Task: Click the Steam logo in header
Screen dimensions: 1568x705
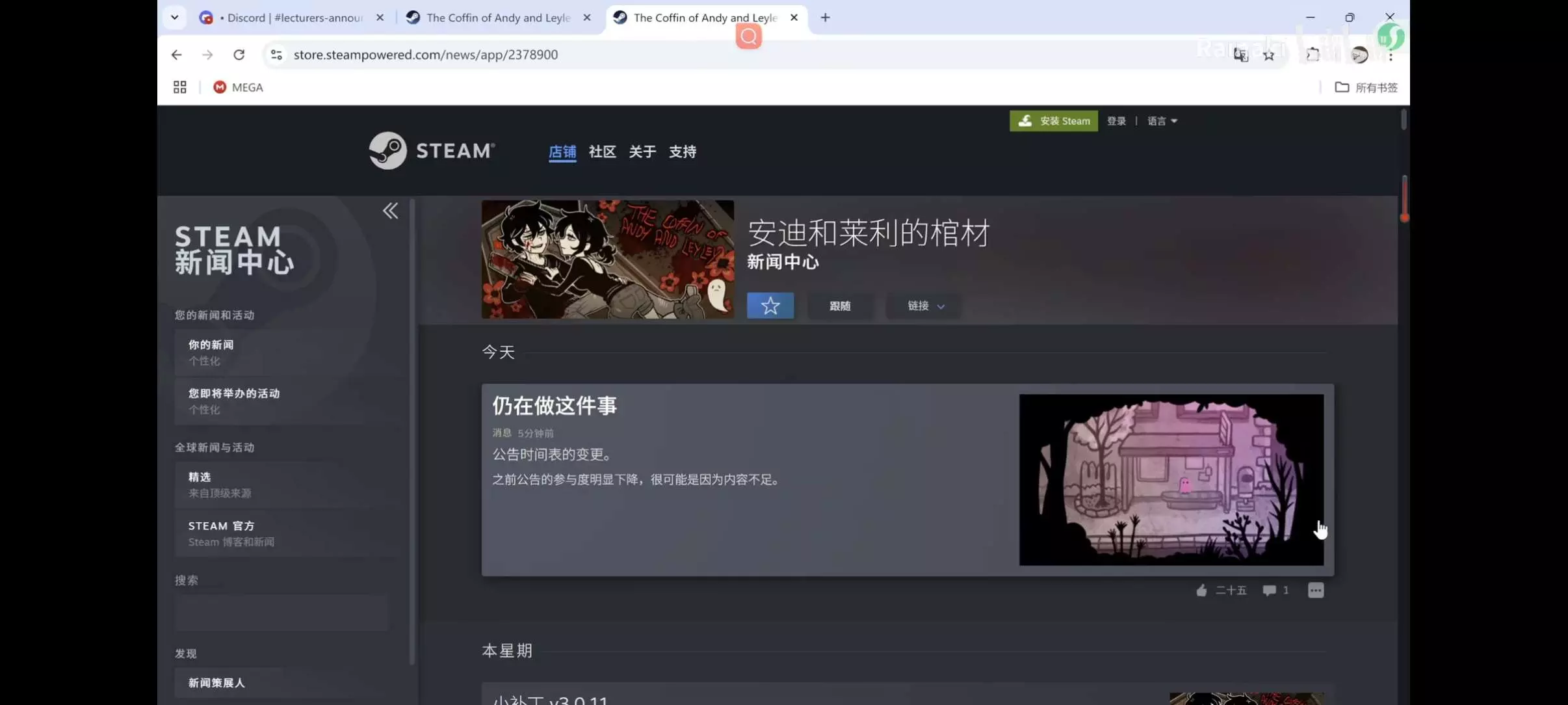Action: (x=432, y=151)
